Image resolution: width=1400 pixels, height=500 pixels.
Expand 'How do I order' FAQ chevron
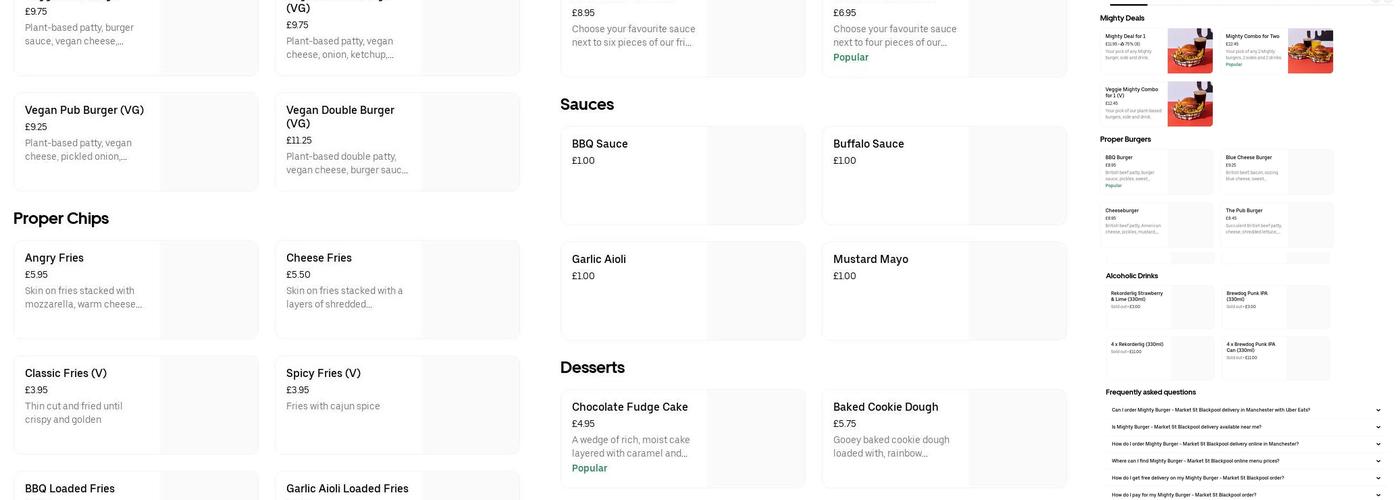point(1378,444)
